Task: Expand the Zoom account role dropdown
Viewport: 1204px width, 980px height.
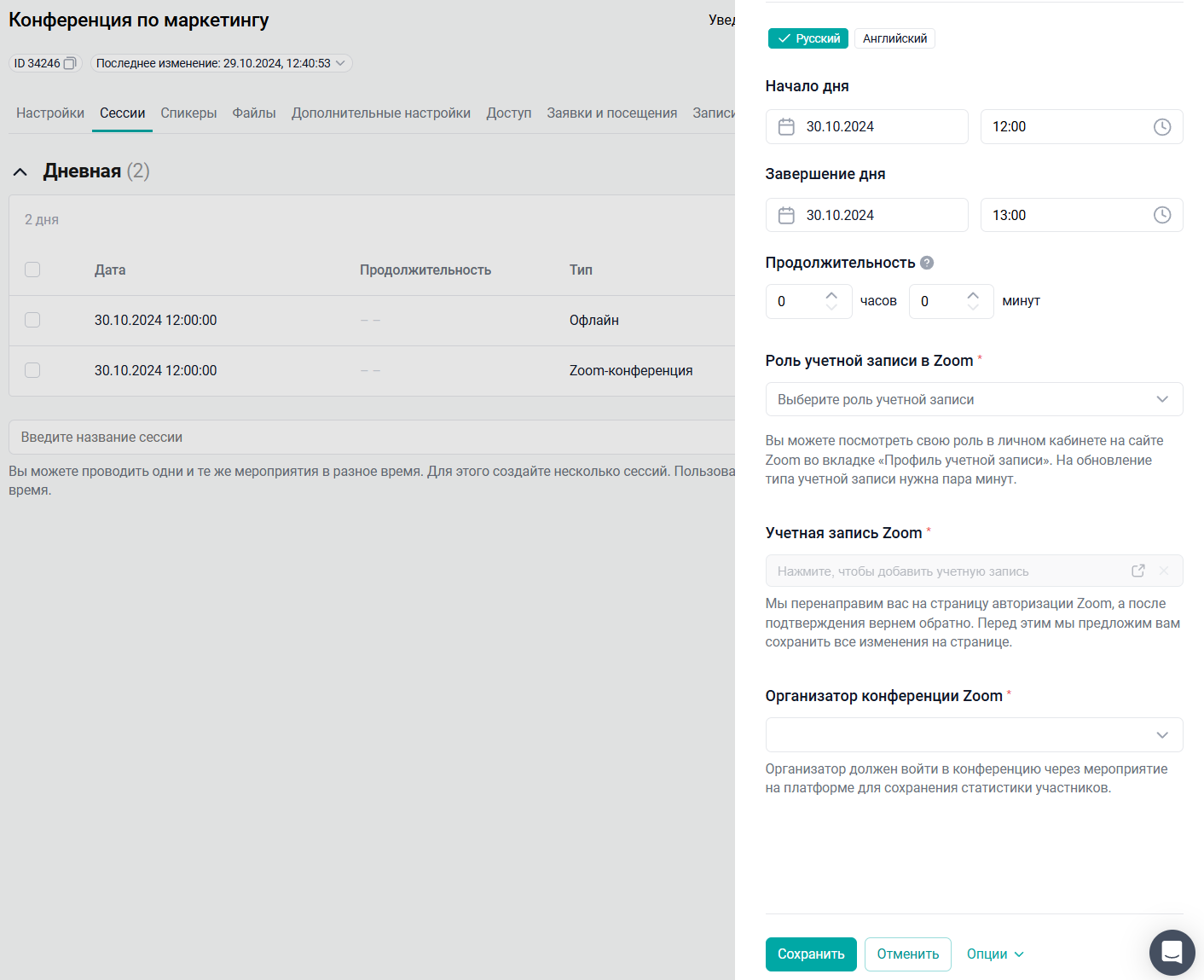Action: click(974, 399)
